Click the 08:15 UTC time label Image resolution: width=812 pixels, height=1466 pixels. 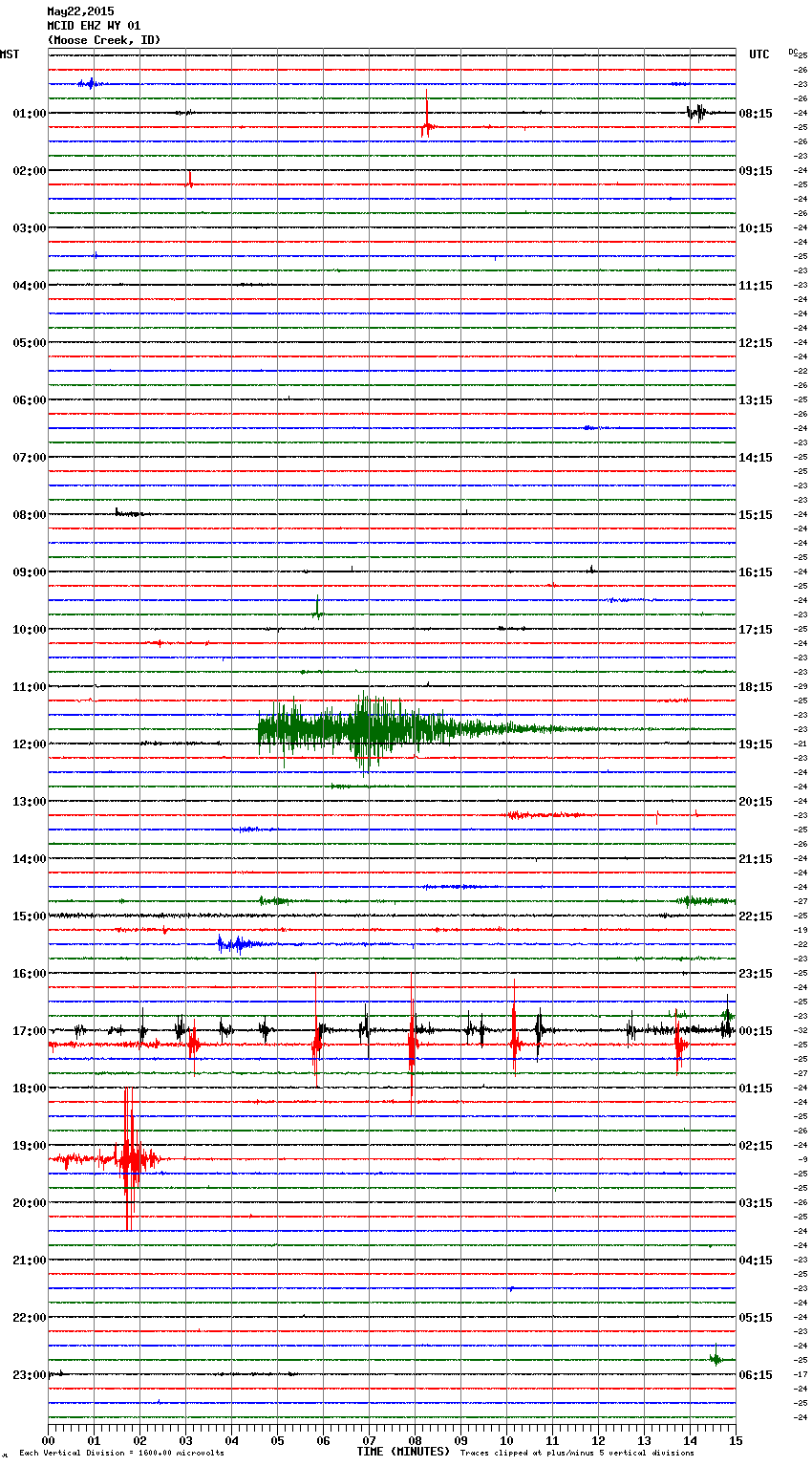click(x=756, y=114)
